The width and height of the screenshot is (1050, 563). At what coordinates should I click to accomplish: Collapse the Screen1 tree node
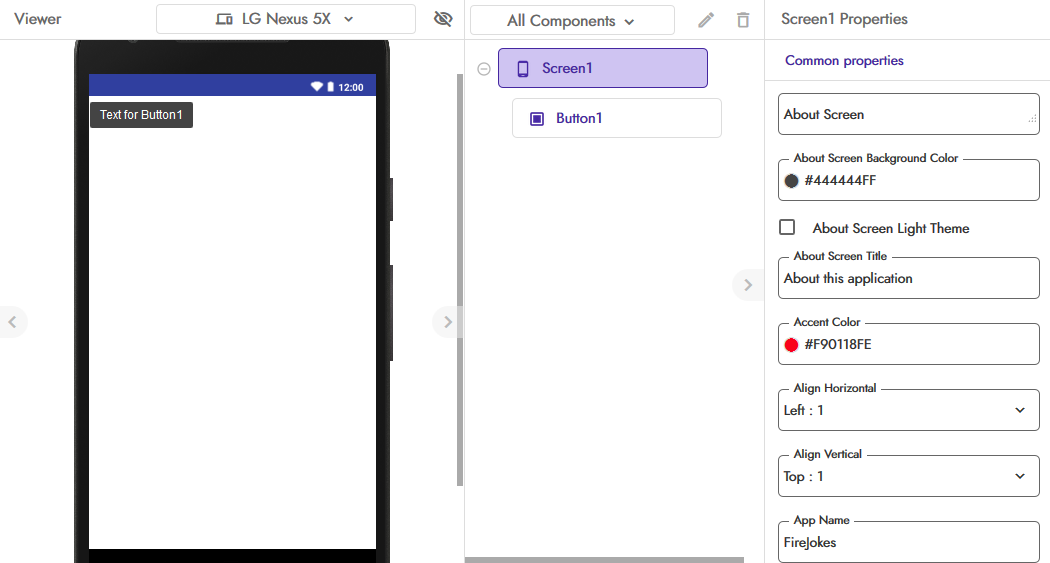point(484,69)
